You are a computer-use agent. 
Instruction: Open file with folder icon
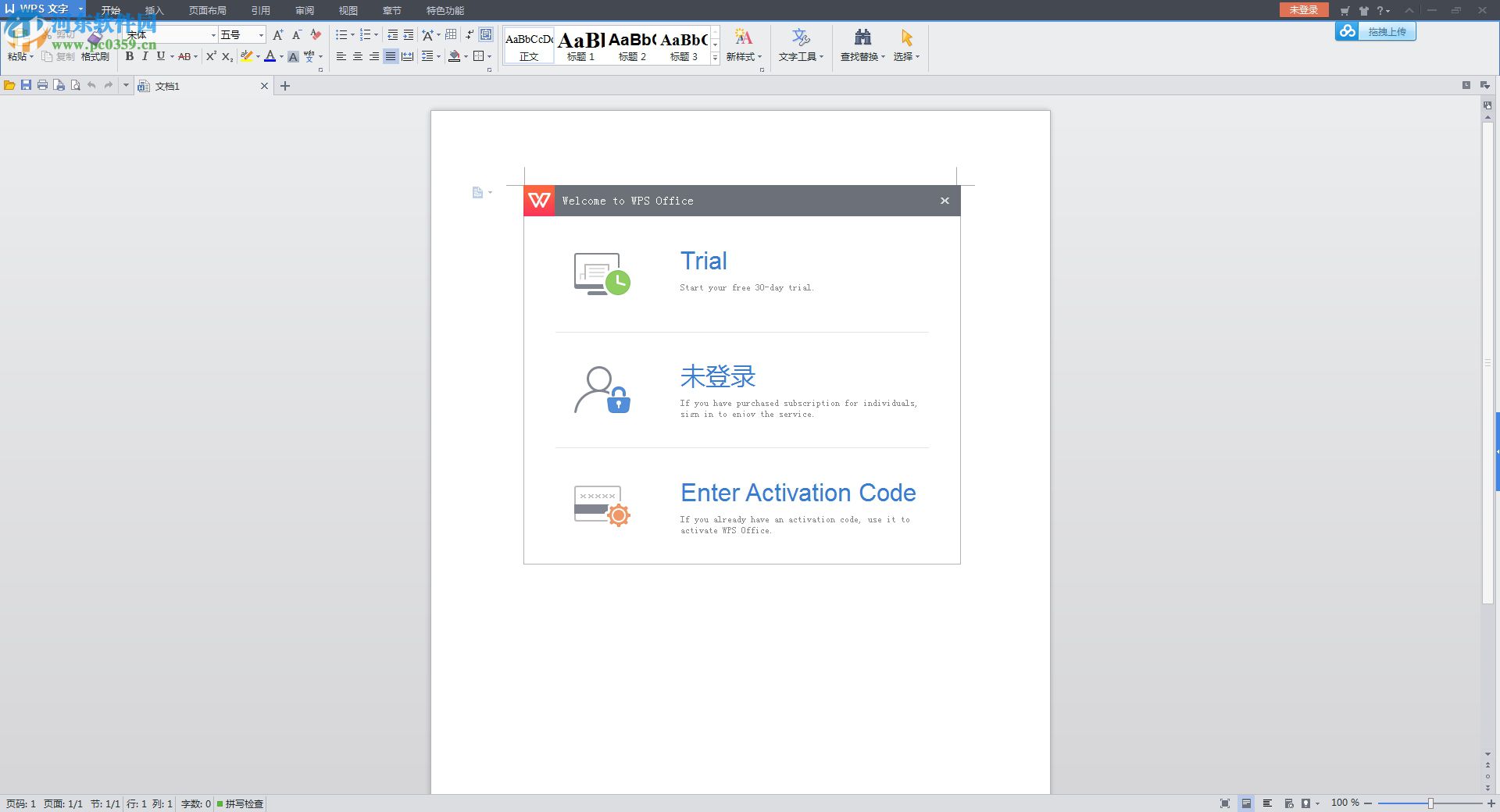pyautogui.click(x=9, y=86)
